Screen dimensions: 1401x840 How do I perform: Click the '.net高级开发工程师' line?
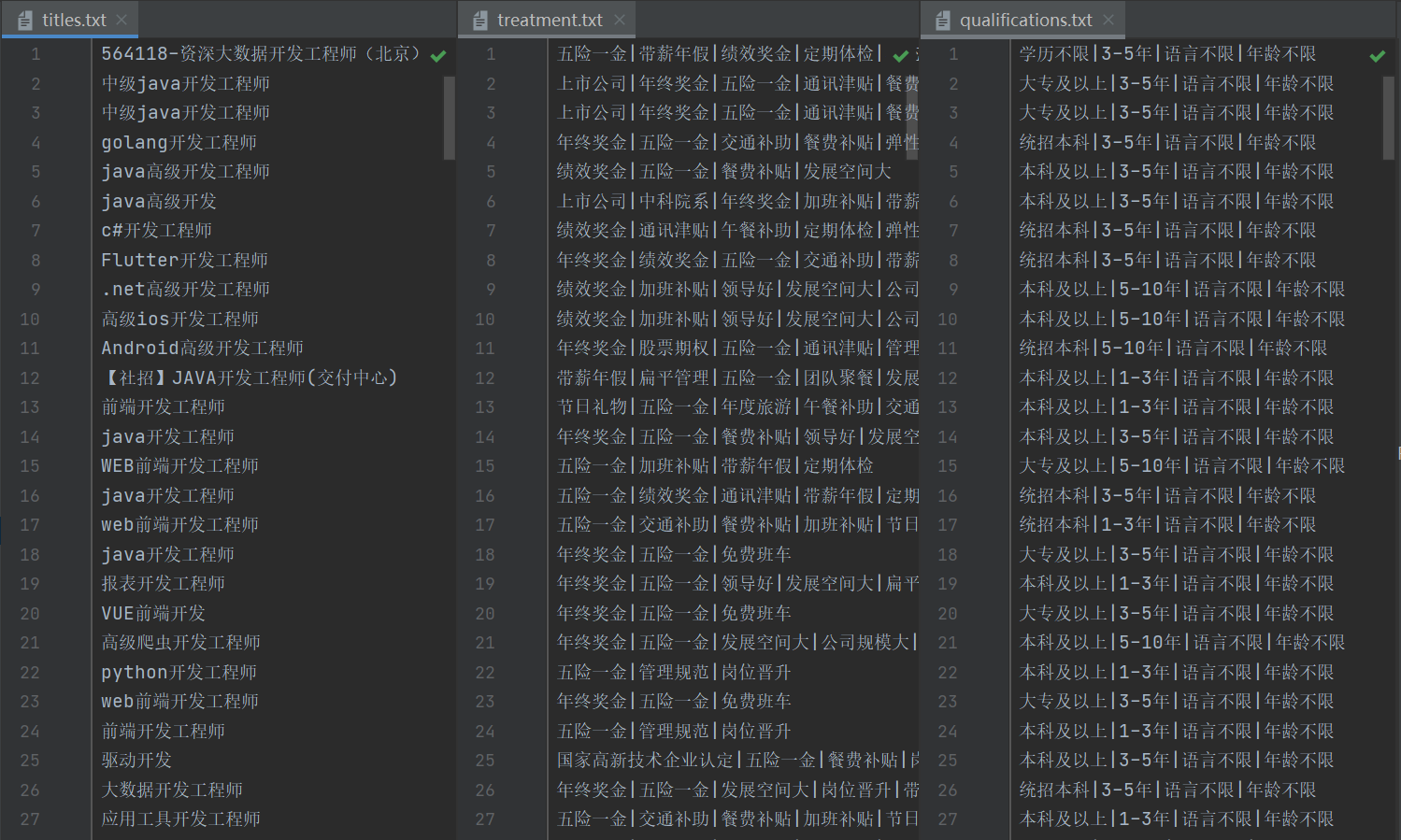[x=185, y=290]
